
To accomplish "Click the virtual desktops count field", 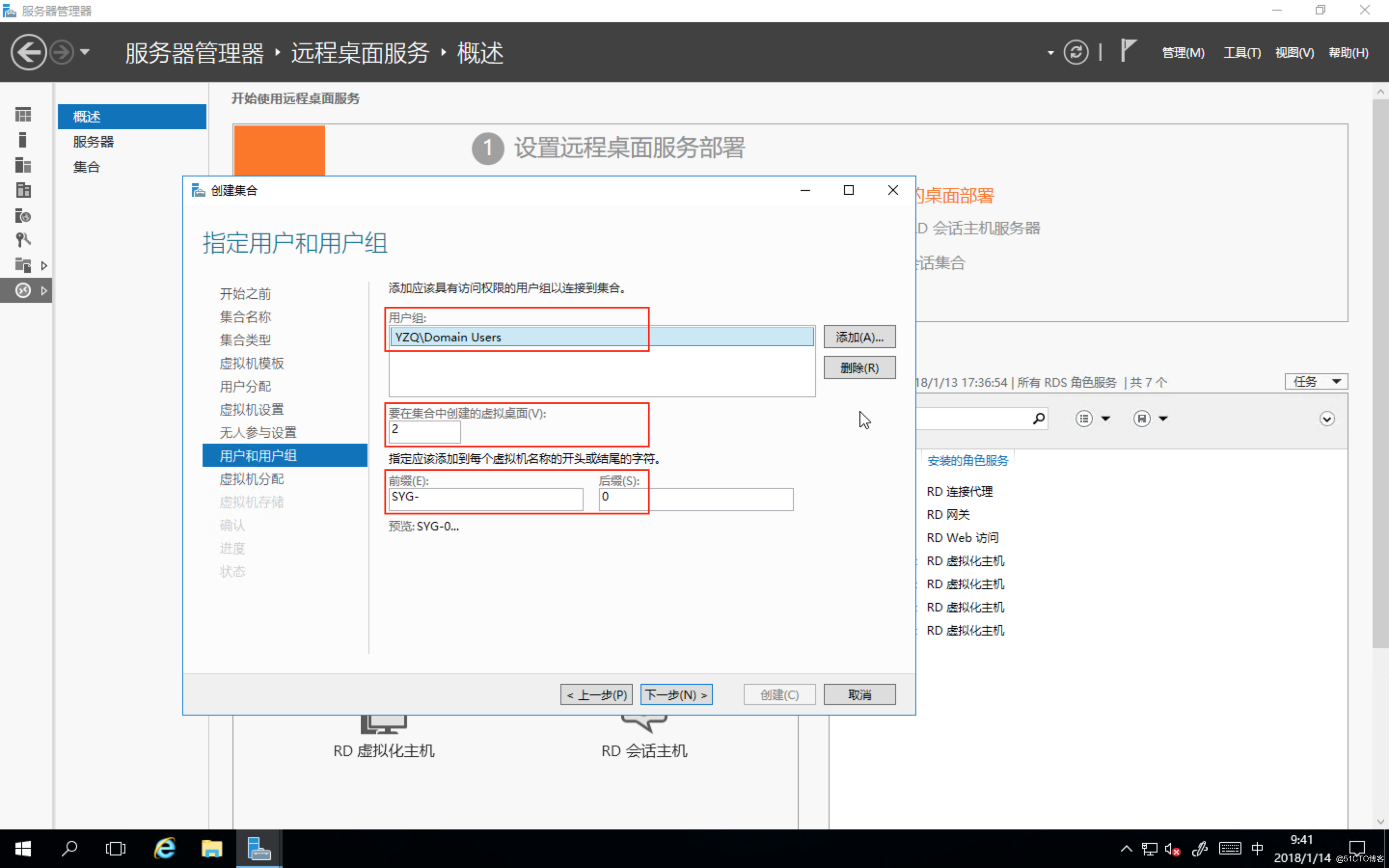I will pos(424,431).
